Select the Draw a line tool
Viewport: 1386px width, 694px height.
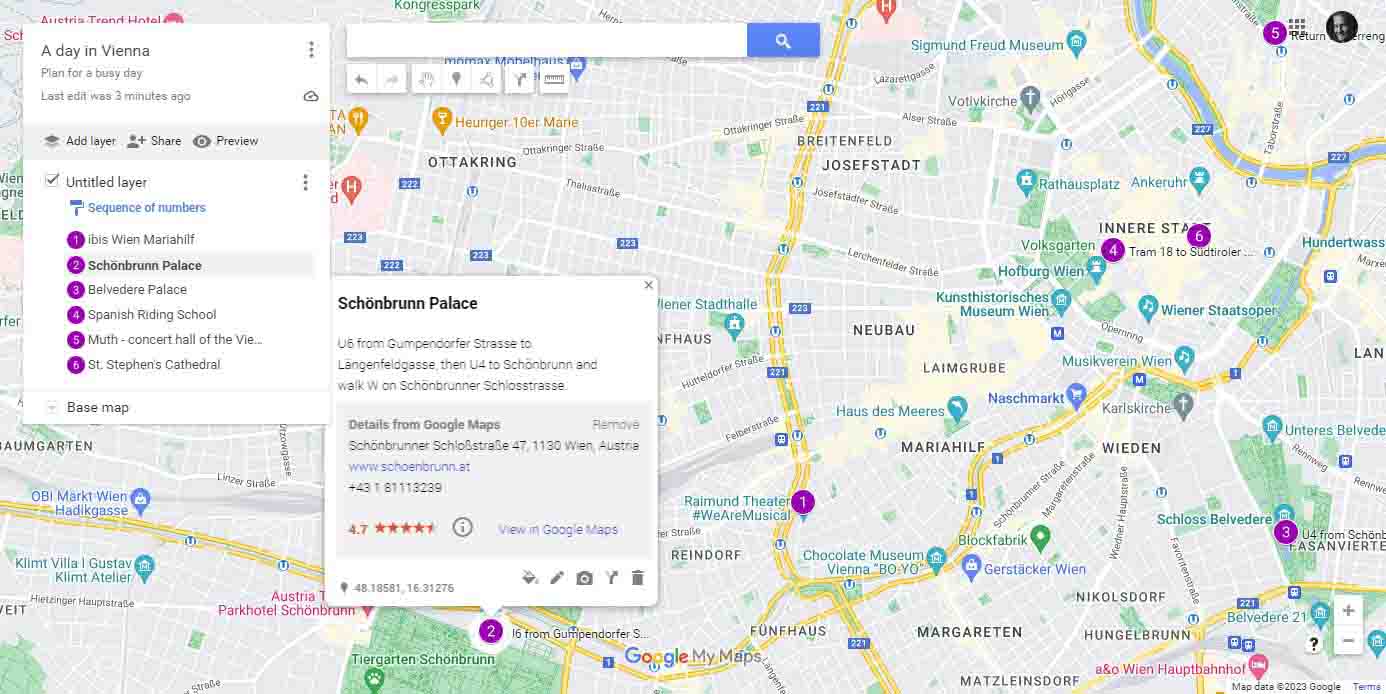coord(486,80)
